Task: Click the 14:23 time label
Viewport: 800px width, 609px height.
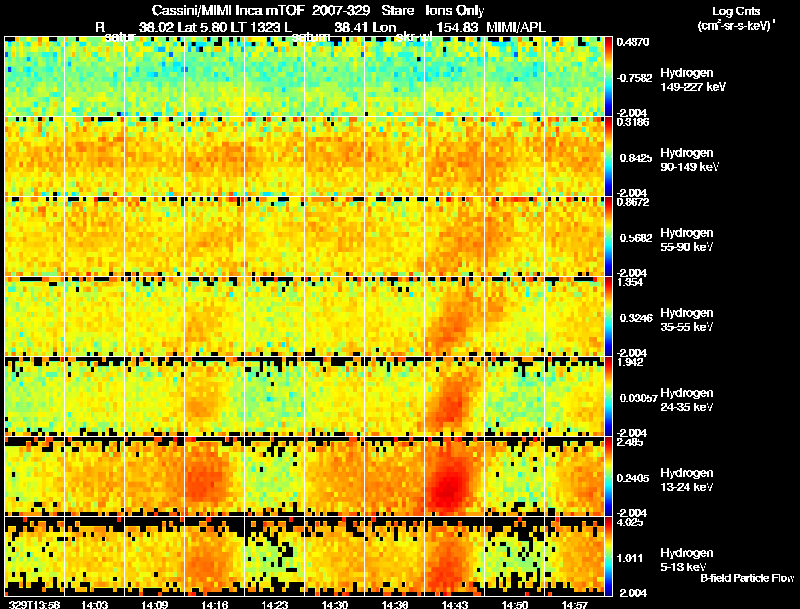Action: 274,605
